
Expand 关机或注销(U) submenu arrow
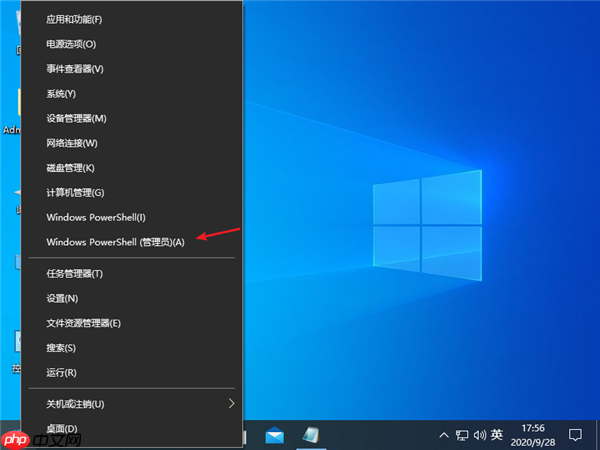pyautogui.click(x=232, y=403)
